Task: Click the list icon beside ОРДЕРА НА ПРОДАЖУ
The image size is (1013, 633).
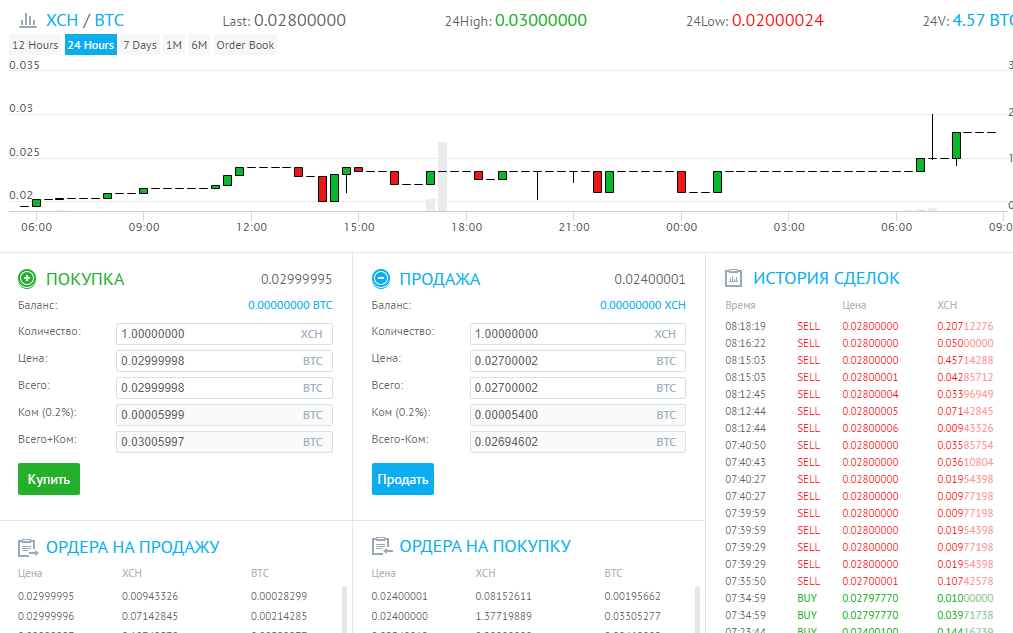Action: coord(28,546)
